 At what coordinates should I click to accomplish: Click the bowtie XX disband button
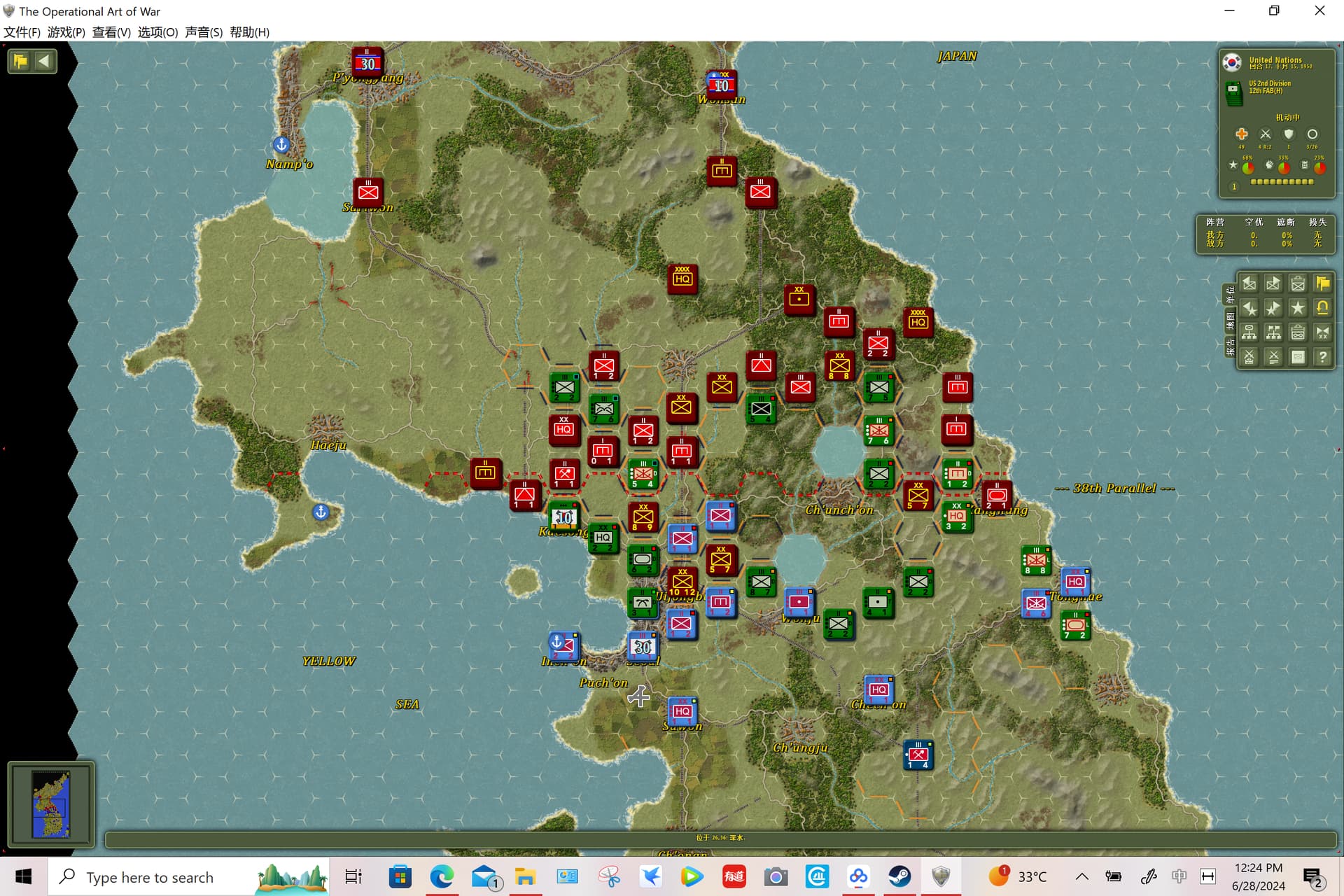coord(1322,332)
